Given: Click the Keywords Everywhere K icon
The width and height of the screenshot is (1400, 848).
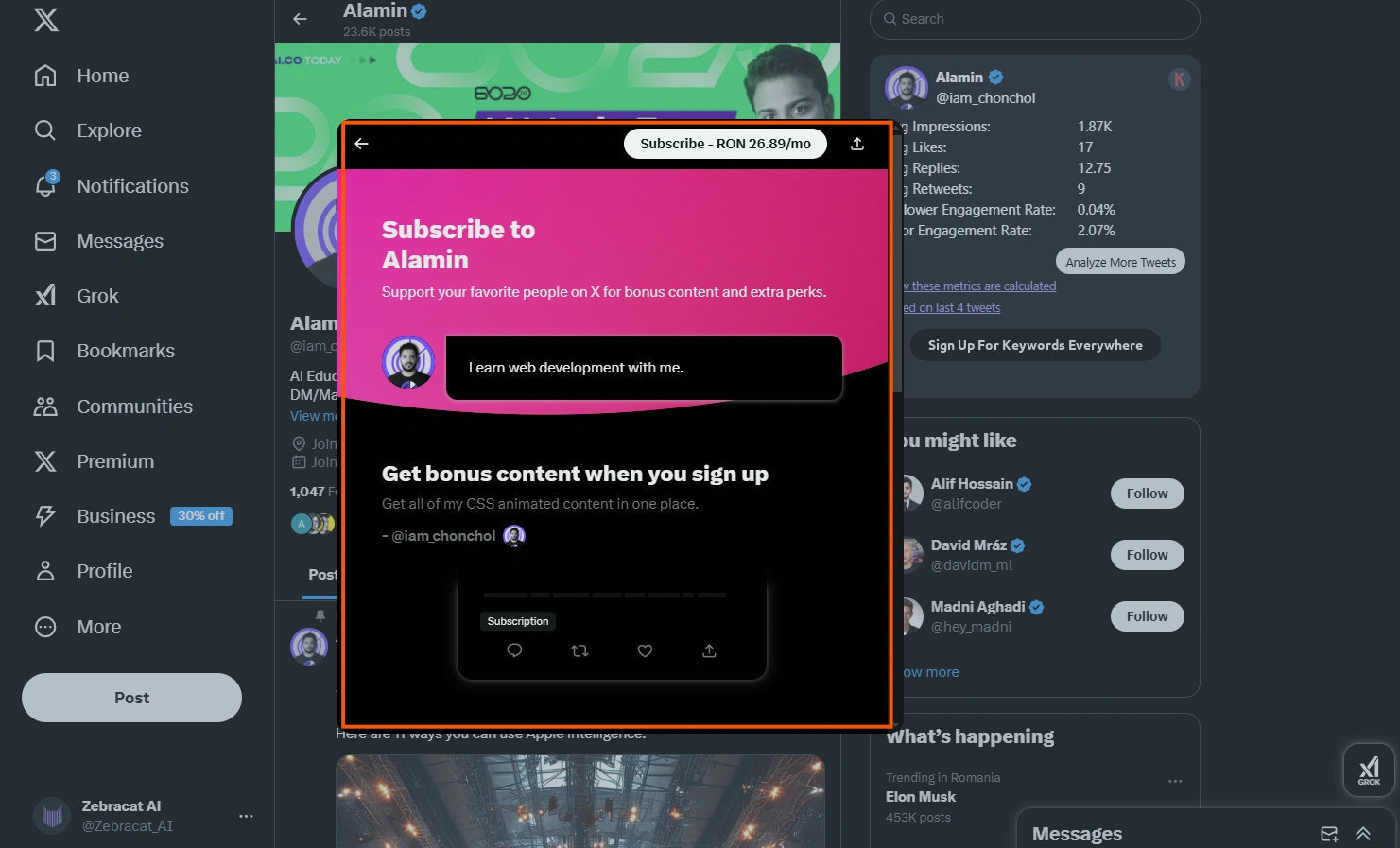Looking at the screenshot, I should click(x=1179, y=79).
